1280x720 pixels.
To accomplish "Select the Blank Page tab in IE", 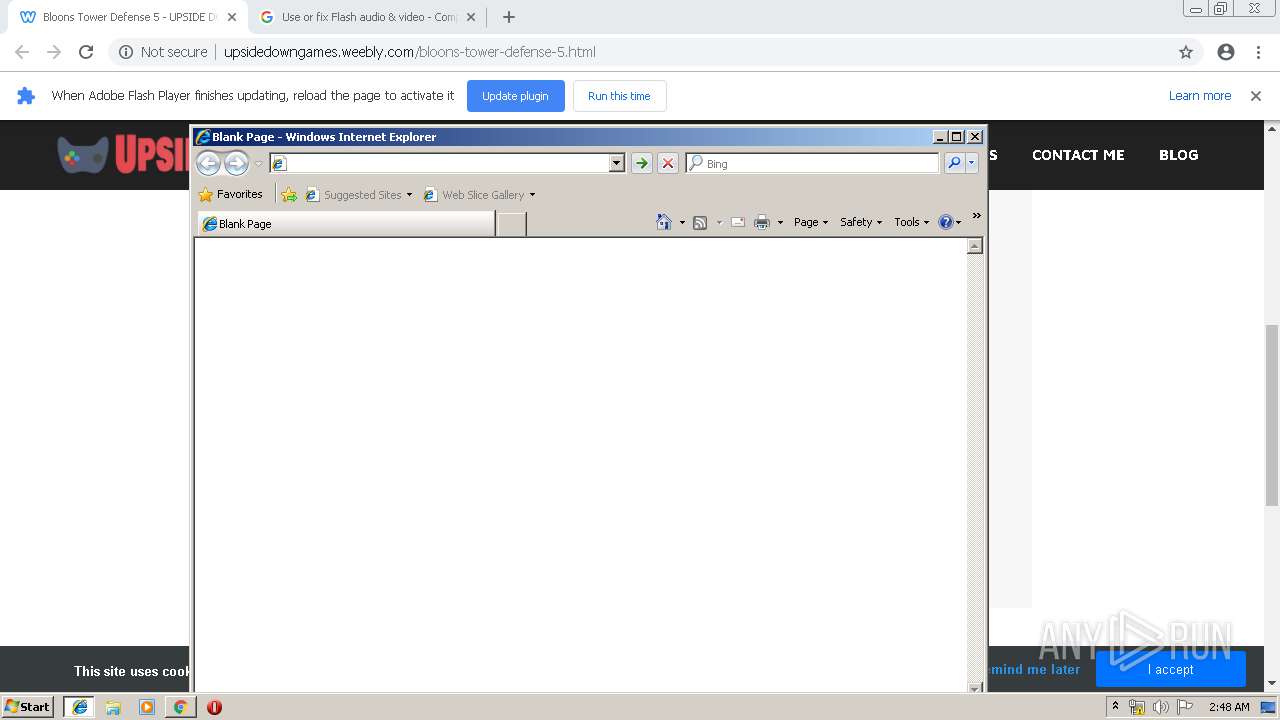I will (346, 224).
